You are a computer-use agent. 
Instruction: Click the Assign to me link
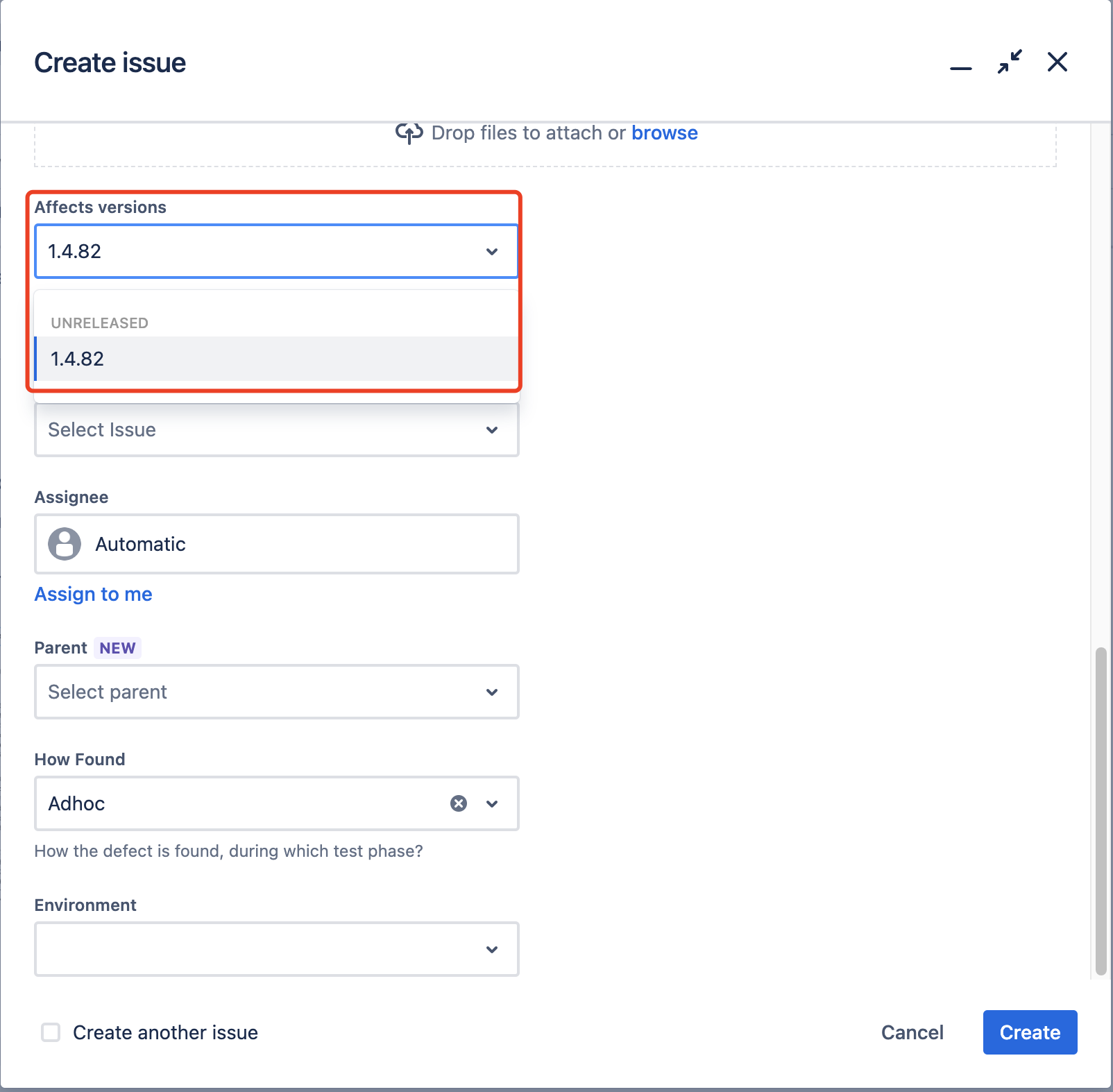tap(94, 594)
